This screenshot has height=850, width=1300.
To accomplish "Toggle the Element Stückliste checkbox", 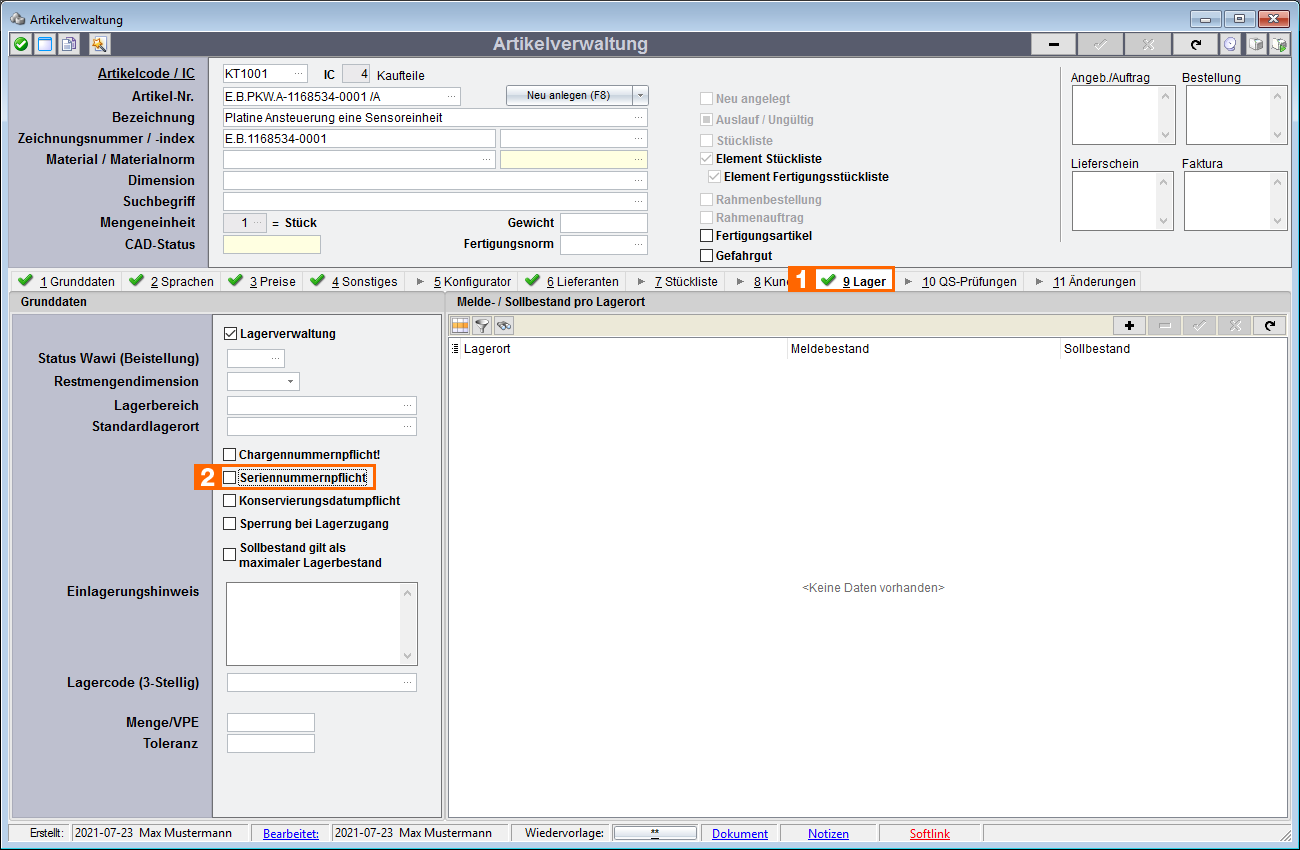I will pyautogui.click(x=707, y=159).
